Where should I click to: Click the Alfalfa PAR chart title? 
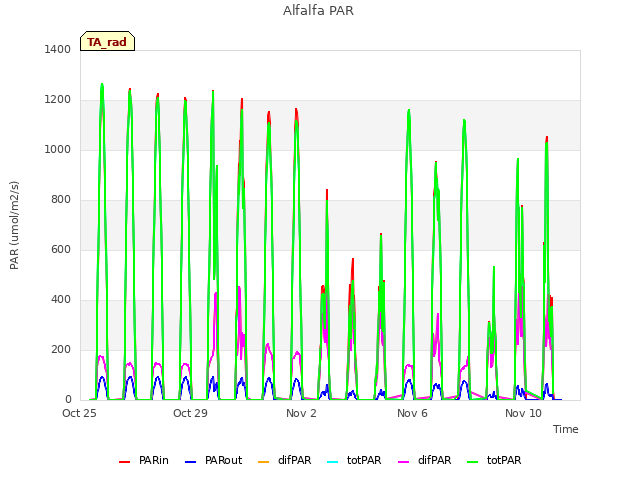(x=318, y=11)
